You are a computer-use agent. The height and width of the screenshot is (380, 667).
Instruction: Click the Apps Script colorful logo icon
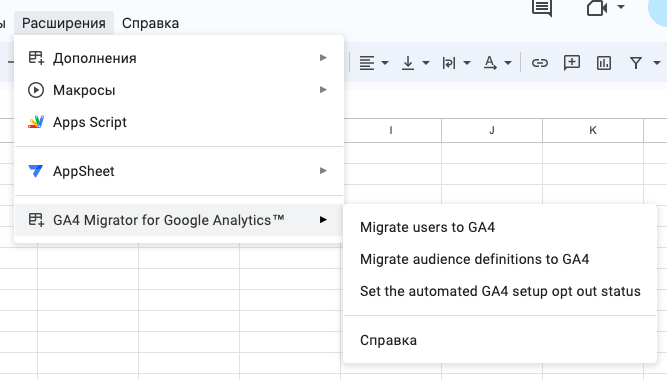click(x=36, y=122)
